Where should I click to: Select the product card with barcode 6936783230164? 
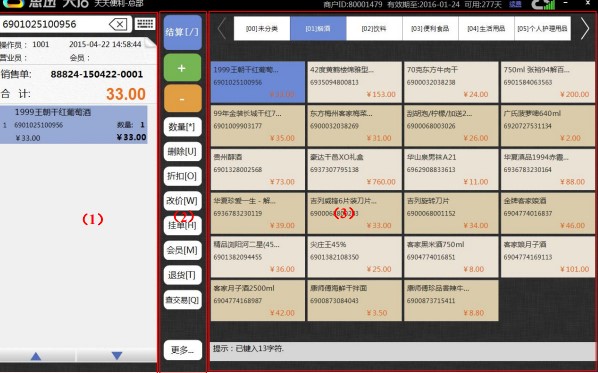point(548,169)
